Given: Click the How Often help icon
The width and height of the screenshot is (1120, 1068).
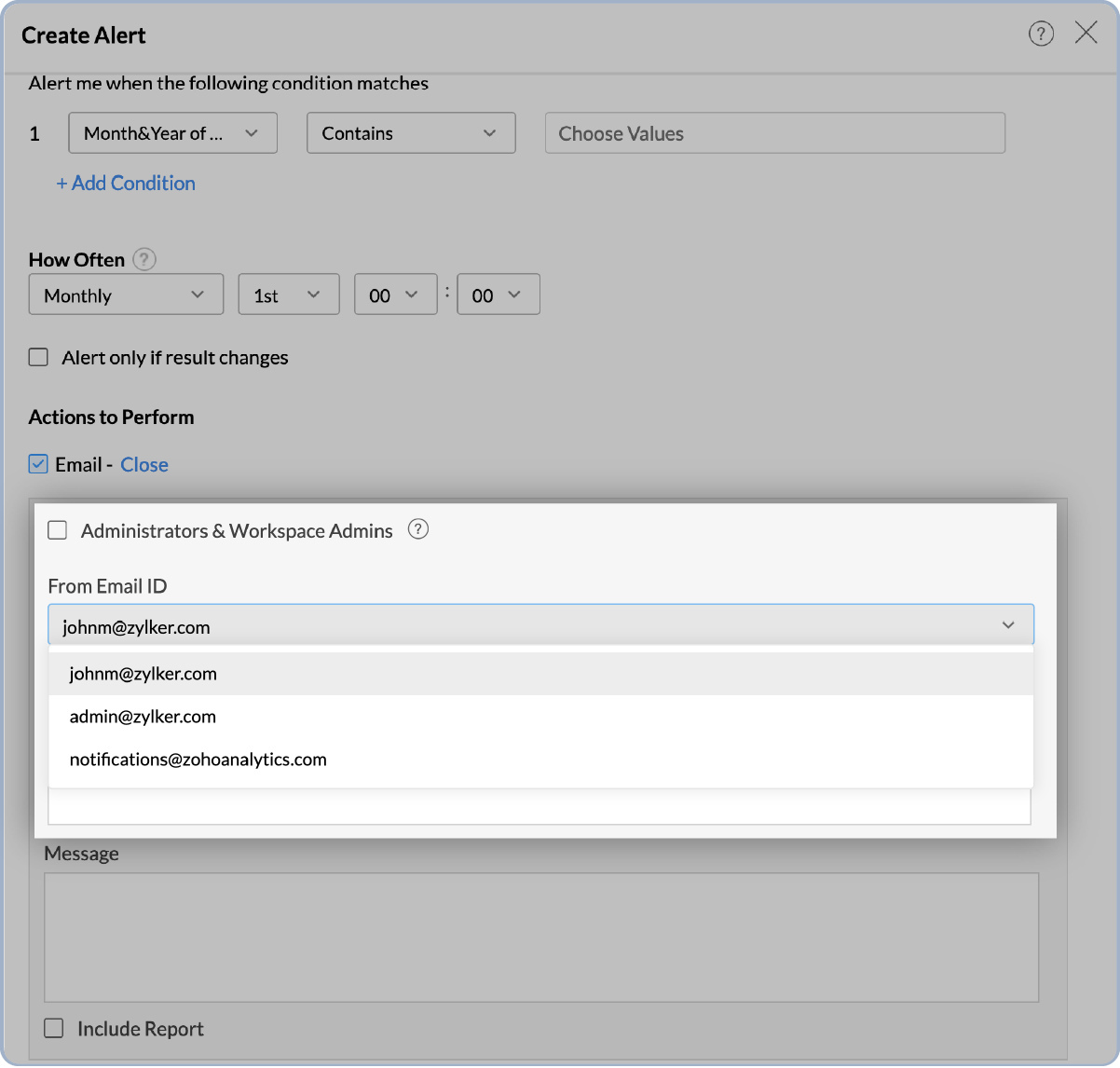Looking at the screenshot, I should (144, 259).
